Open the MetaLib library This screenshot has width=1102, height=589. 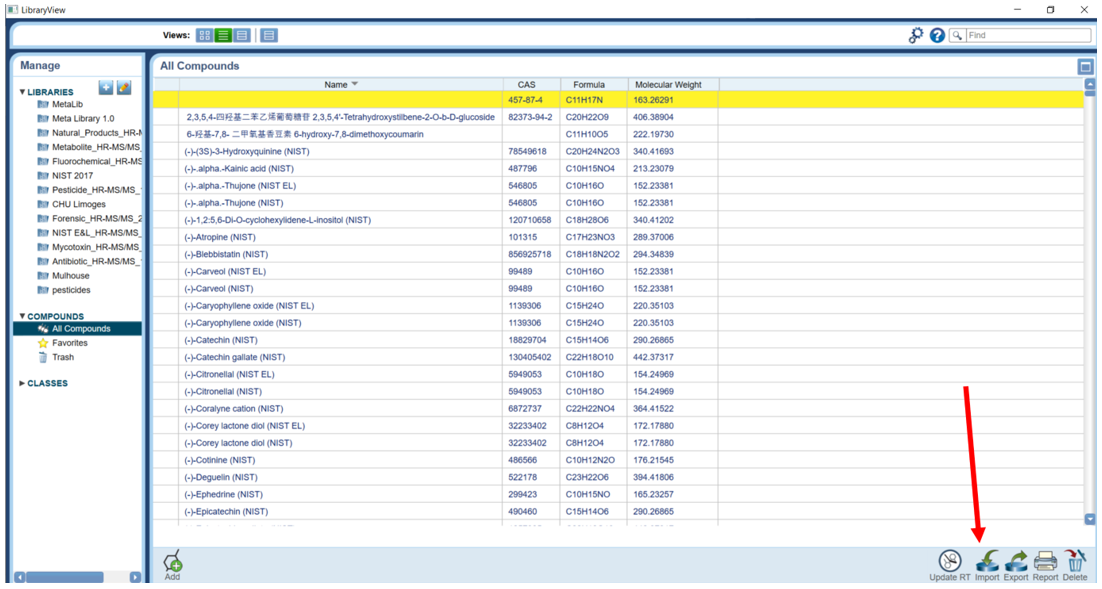point(67,104)
